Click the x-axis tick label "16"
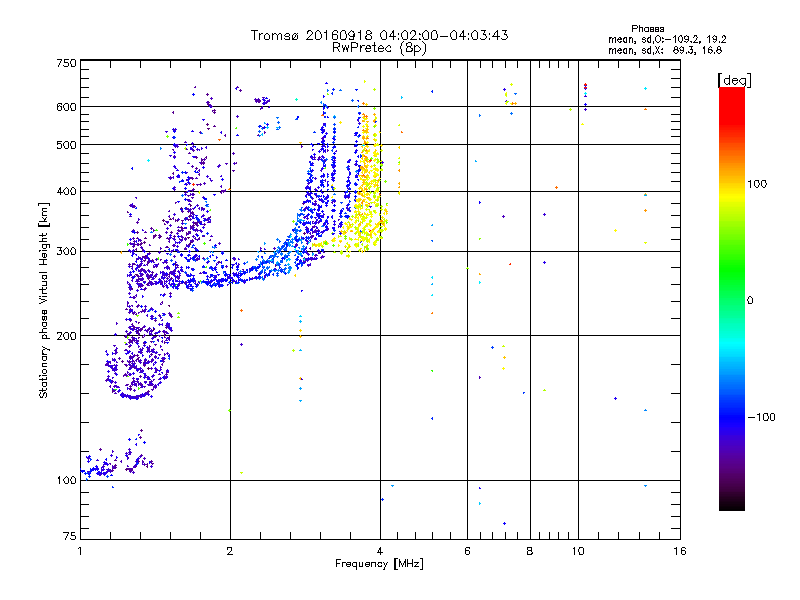This screenshot has width=800, height=600. coord(680,551)
